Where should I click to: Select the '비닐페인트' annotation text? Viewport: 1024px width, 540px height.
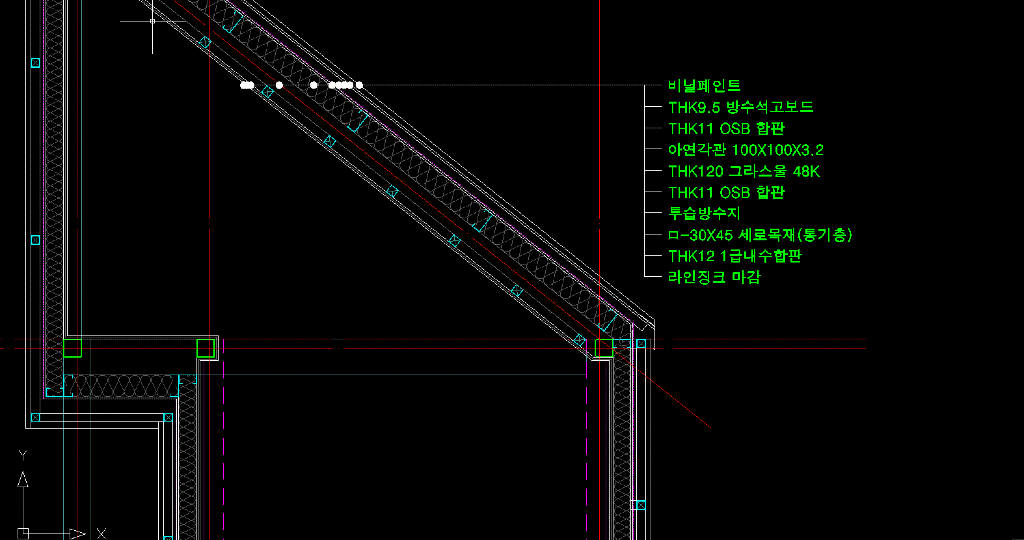tap(704, 87)
